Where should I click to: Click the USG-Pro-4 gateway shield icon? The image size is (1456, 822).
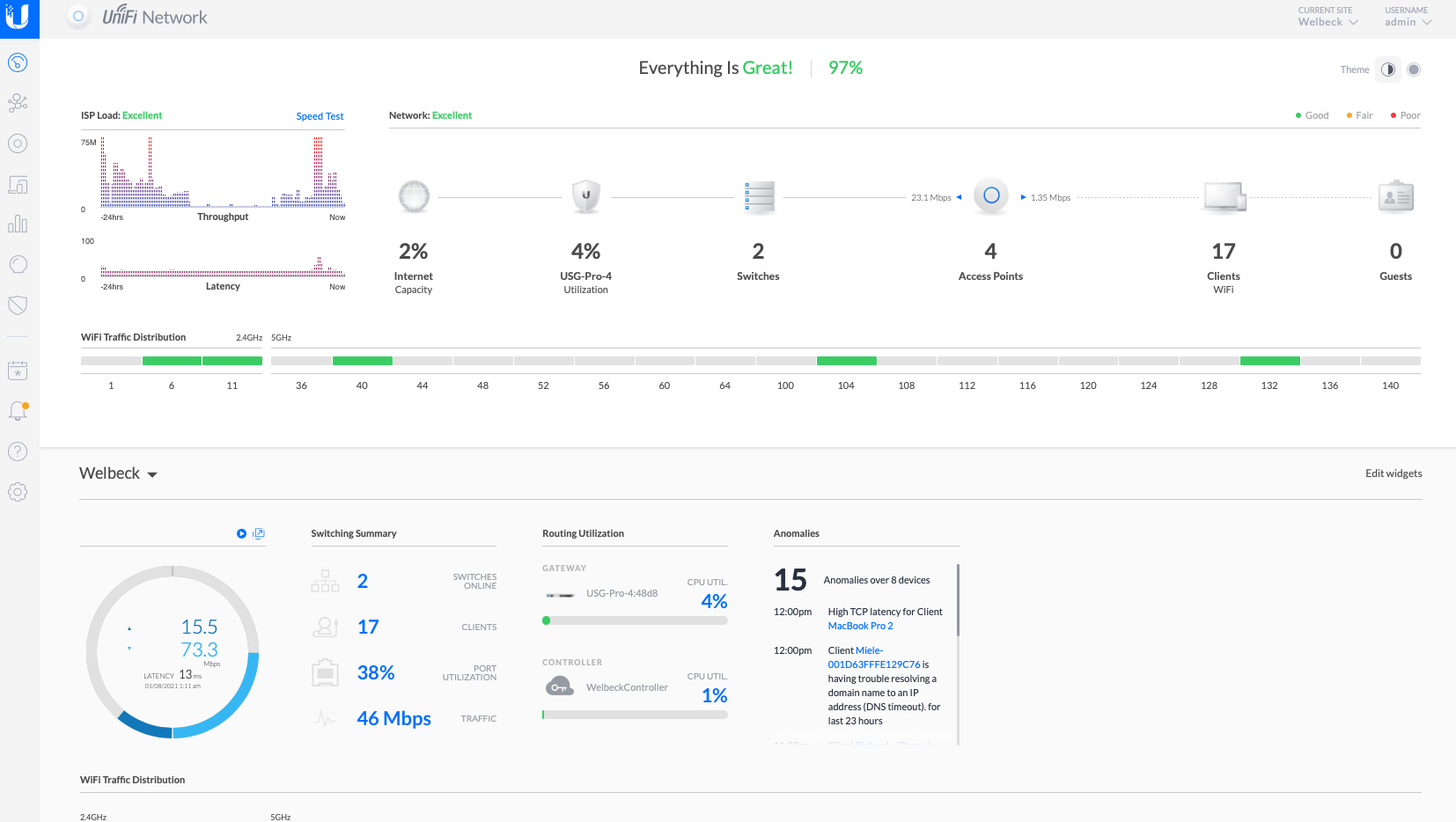(x=586, y=196)
